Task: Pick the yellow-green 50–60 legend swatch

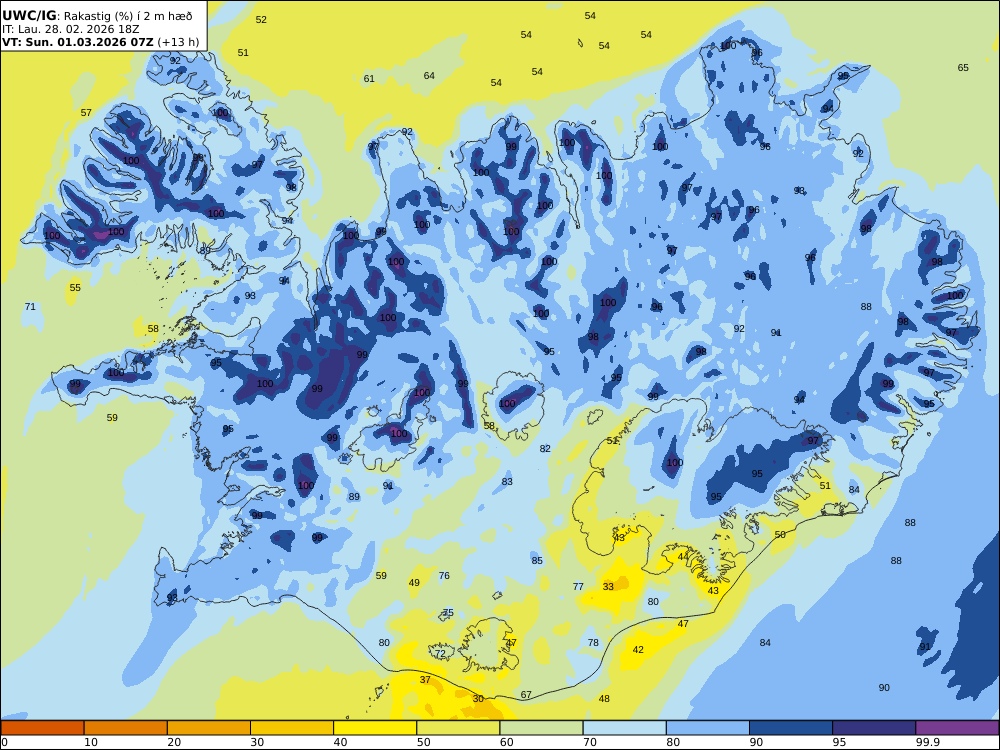Action: [x=458, y=728]
